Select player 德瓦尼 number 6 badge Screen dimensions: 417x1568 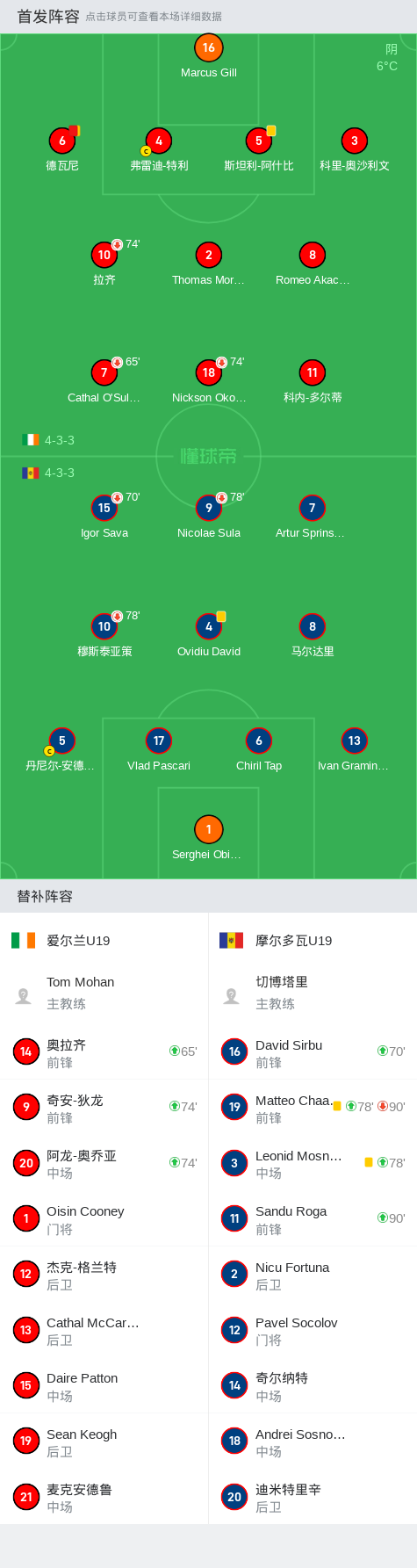[x=62, y=141]
